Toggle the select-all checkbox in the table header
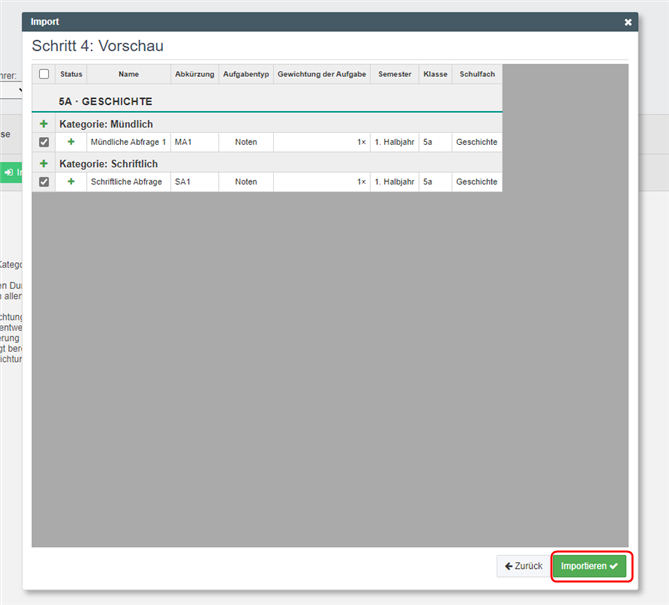 44,74
